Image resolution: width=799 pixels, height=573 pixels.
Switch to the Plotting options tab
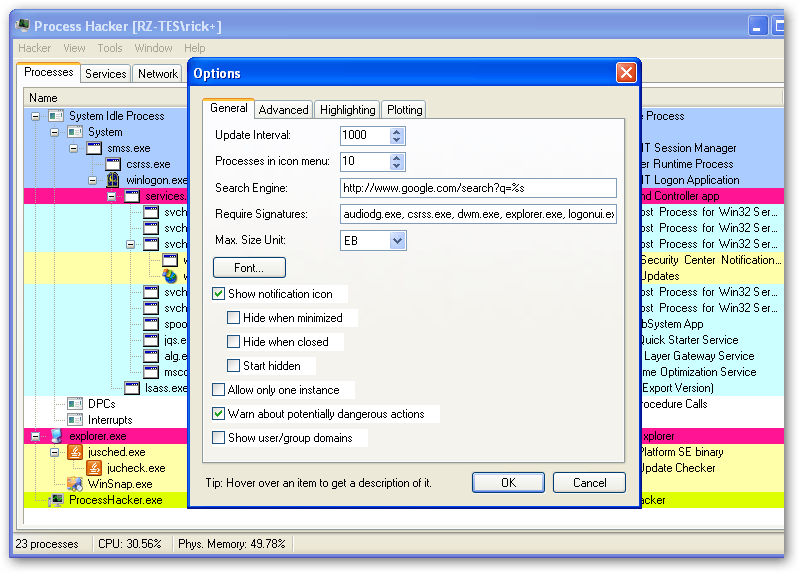click(405, 110)
